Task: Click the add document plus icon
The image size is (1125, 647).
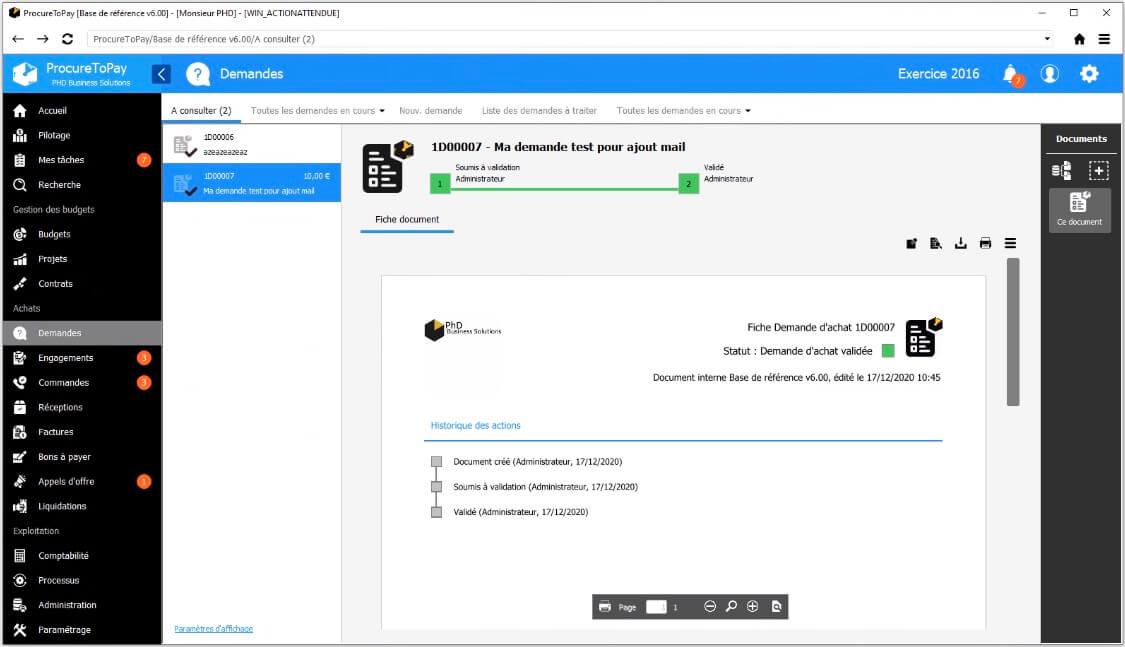Action: pyautogui.click(x=1098, y=170)
